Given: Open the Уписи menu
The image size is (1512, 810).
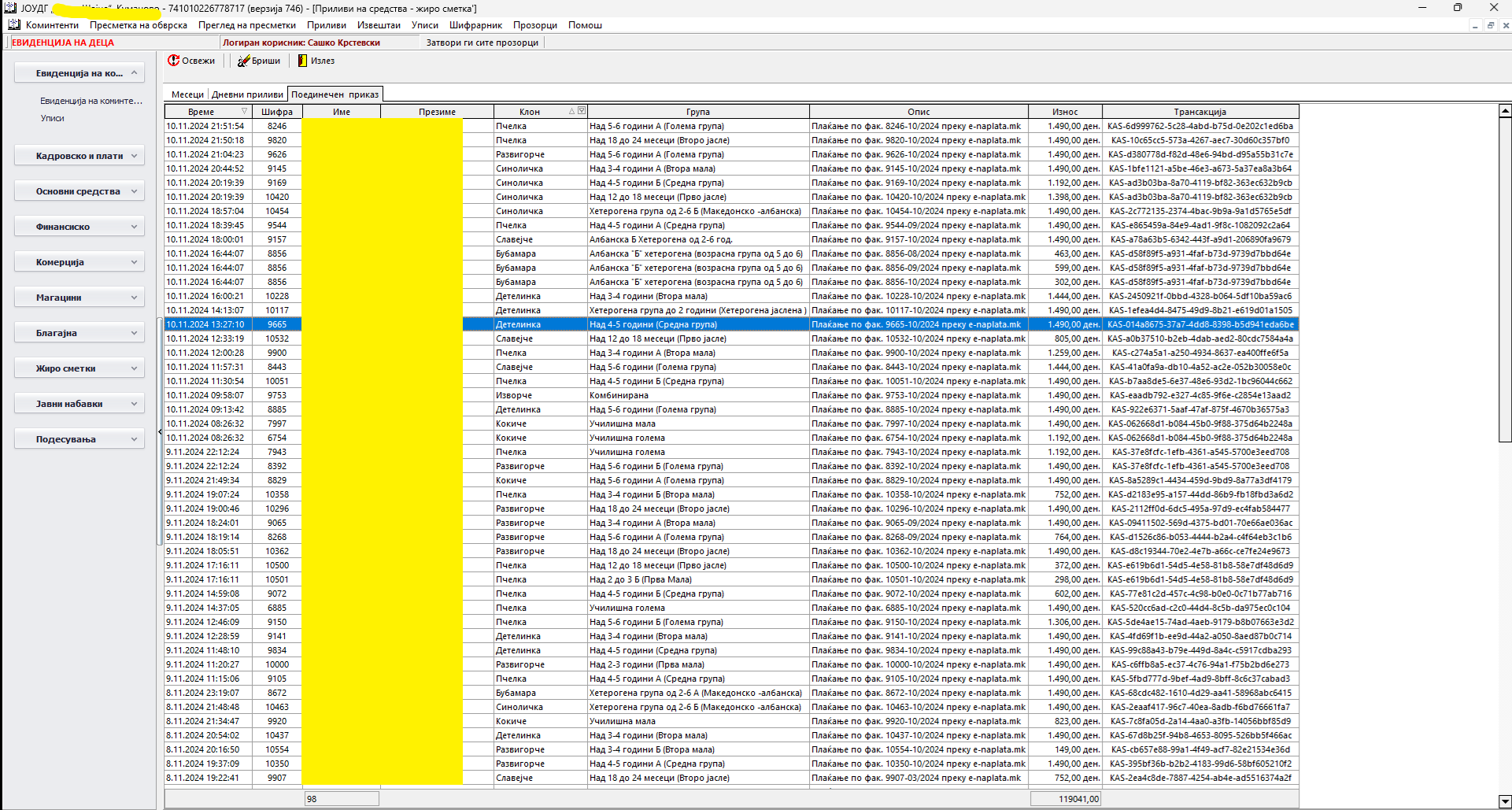Looking at the screenshot, I should (x=425, y=25).
